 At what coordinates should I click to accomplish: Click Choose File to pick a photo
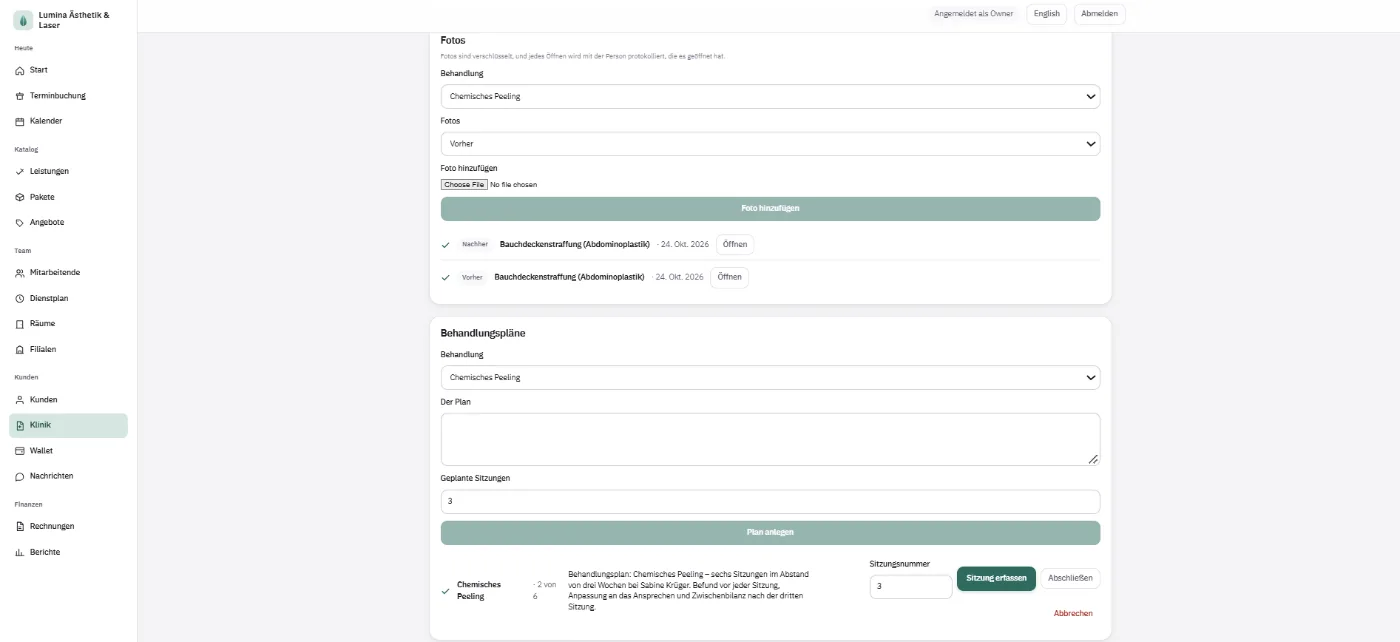464,185
